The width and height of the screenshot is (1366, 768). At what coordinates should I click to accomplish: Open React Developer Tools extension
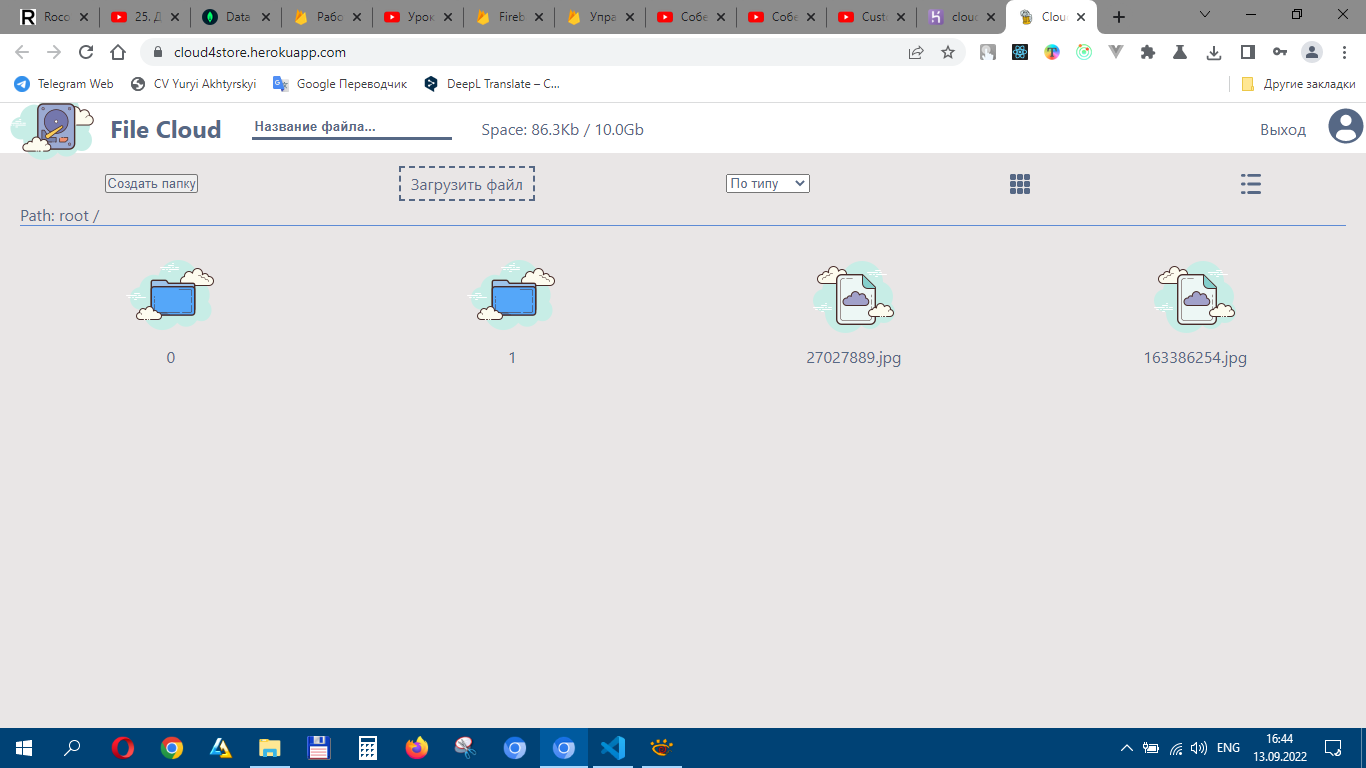click(x=1020, y=52)
